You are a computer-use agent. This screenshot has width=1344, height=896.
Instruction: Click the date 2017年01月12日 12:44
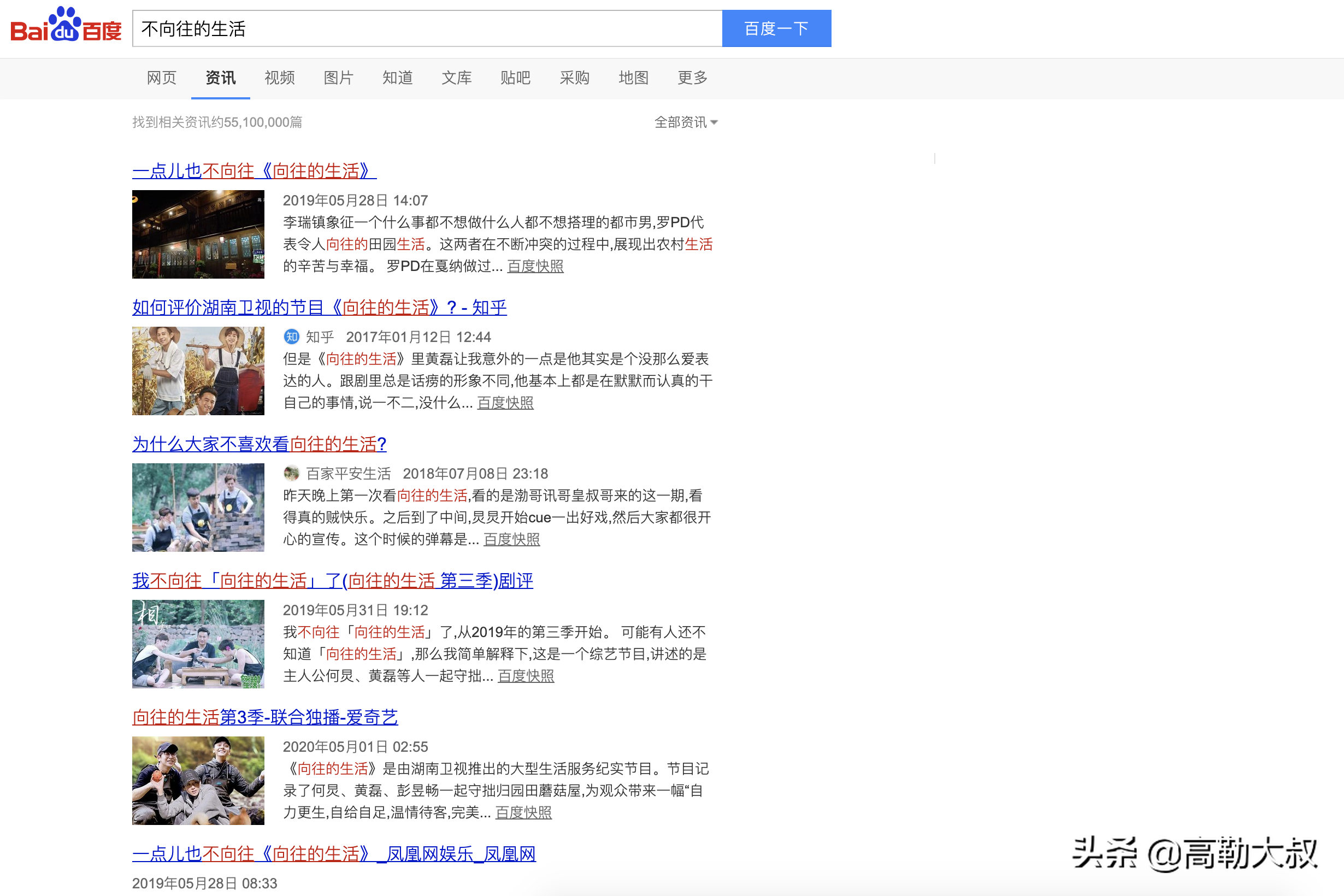tap(418, 337)
